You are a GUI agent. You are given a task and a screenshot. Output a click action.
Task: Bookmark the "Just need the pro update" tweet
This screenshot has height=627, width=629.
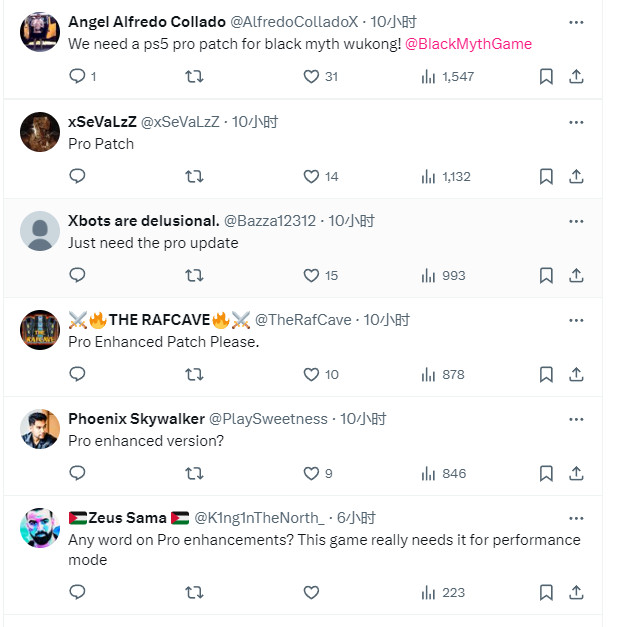tap(546, 275)
